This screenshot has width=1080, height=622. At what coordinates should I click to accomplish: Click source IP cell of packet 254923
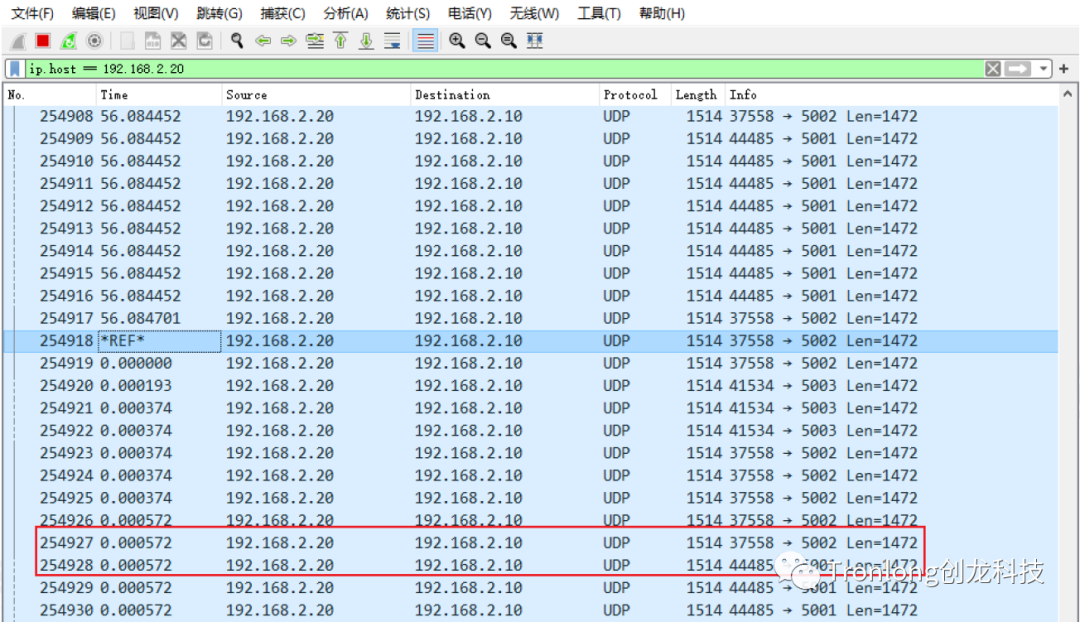tap(280, 453)
